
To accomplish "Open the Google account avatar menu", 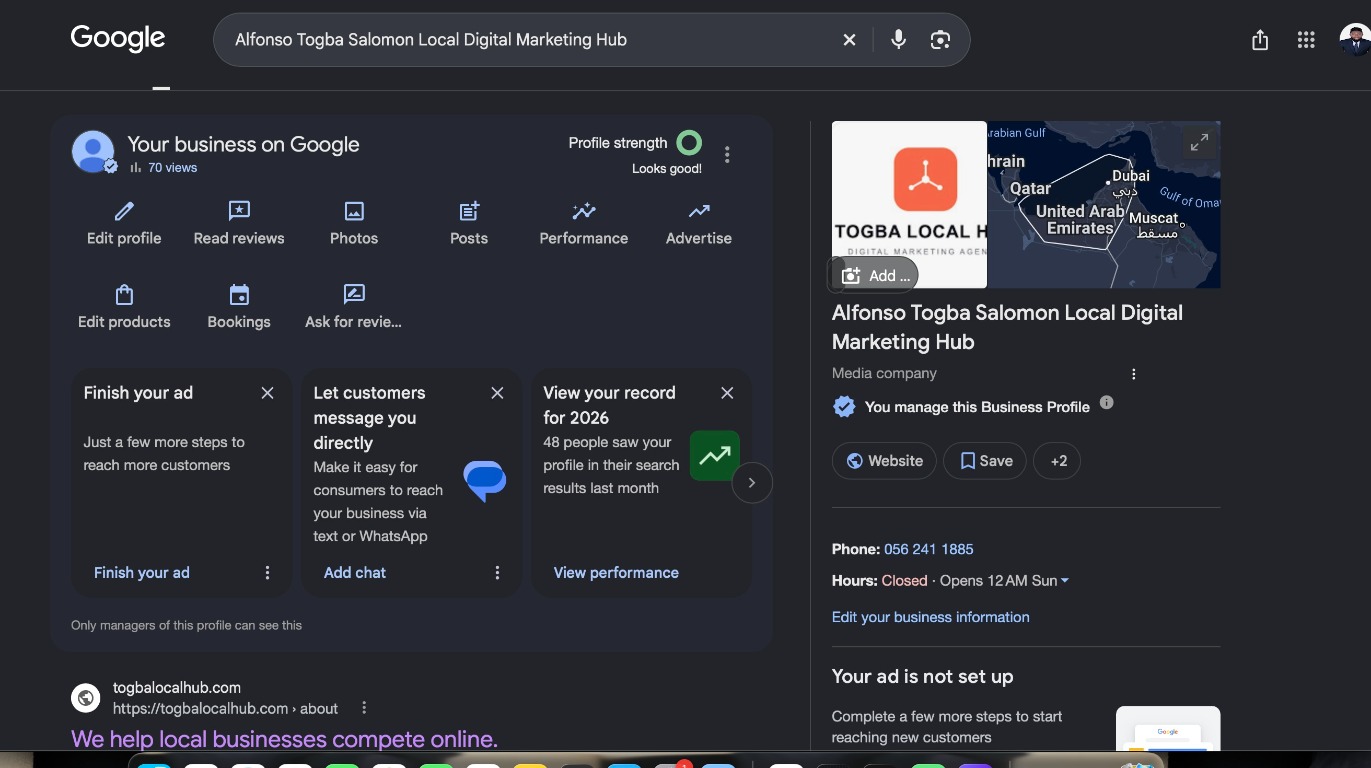I will pos(1355,40).
